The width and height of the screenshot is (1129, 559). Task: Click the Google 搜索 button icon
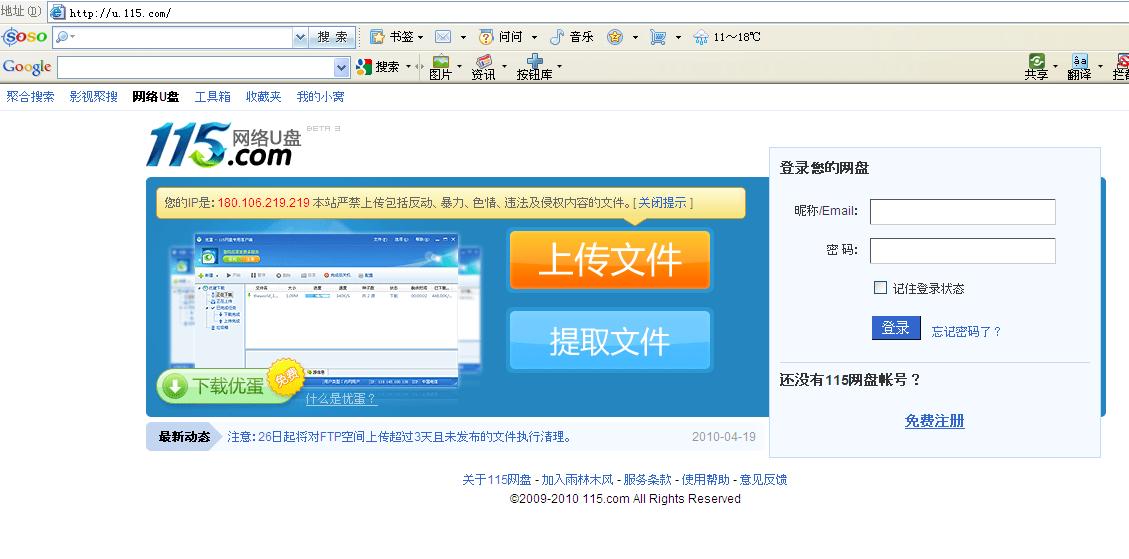tap(364, 67)
